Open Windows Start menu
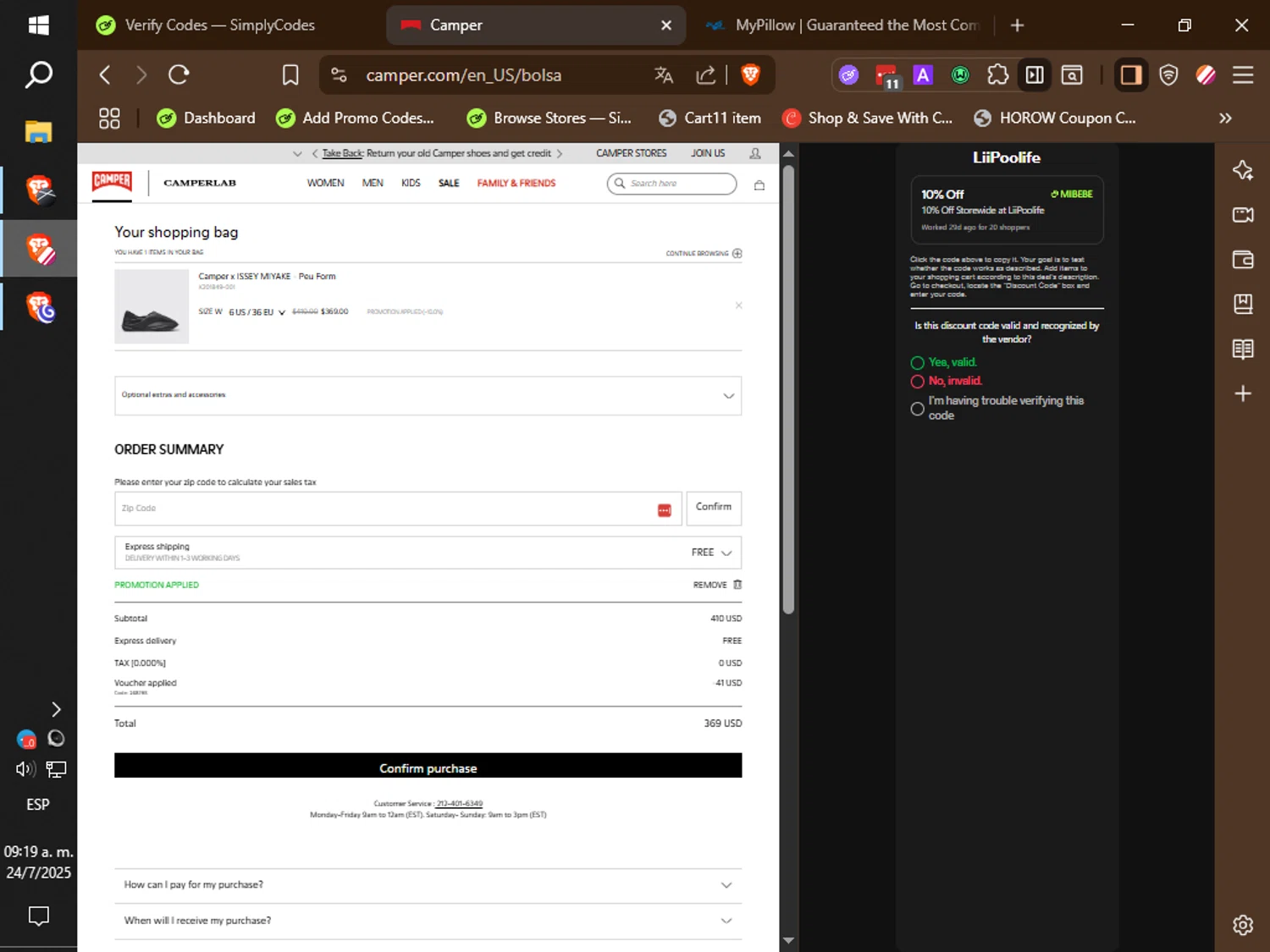Viewport: 1270px width, 952px height. [x=38, y=25]
